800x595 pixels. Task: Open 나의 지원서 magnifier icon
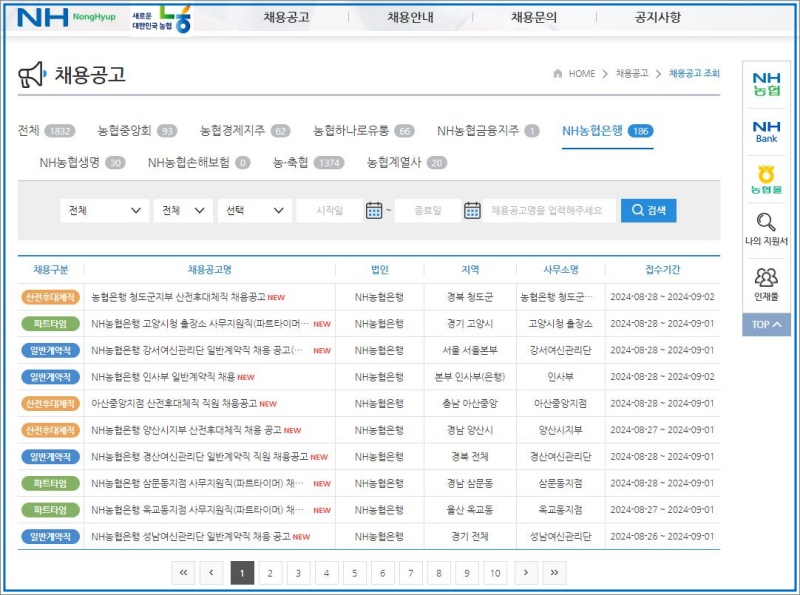pyautogui.click(x=766, y=222)
